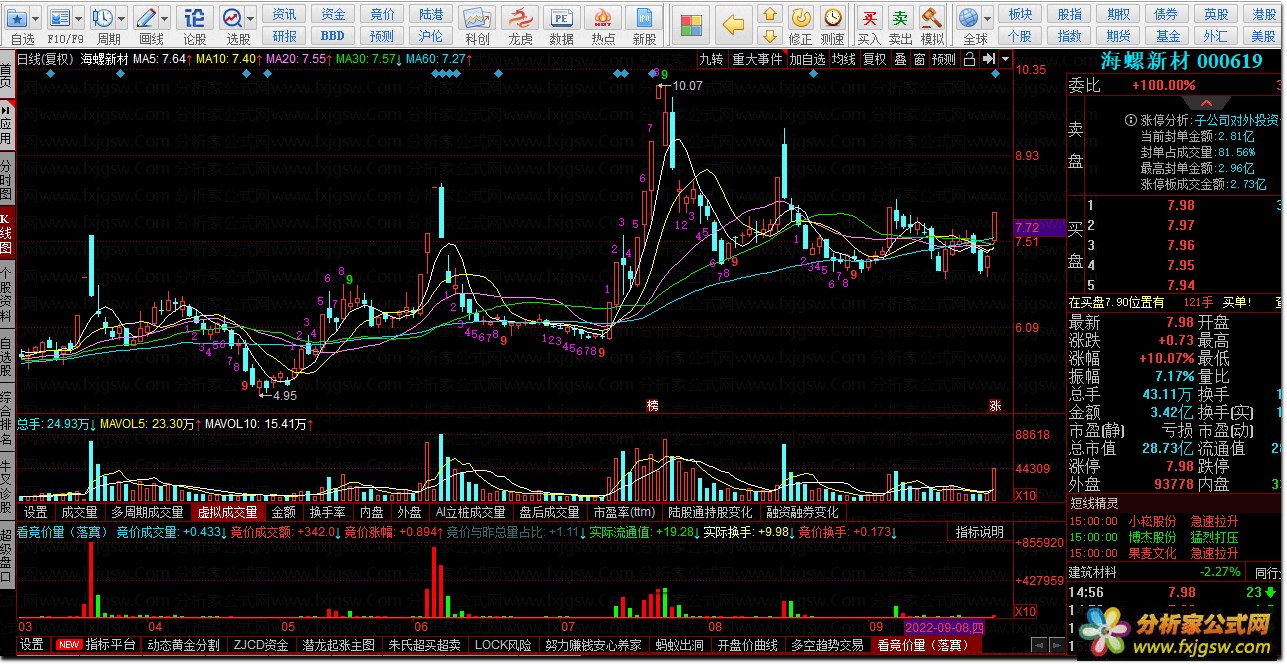1287x664 pixels.
Task: Expand the 选股 dropdown arrow
Action: 251,18
